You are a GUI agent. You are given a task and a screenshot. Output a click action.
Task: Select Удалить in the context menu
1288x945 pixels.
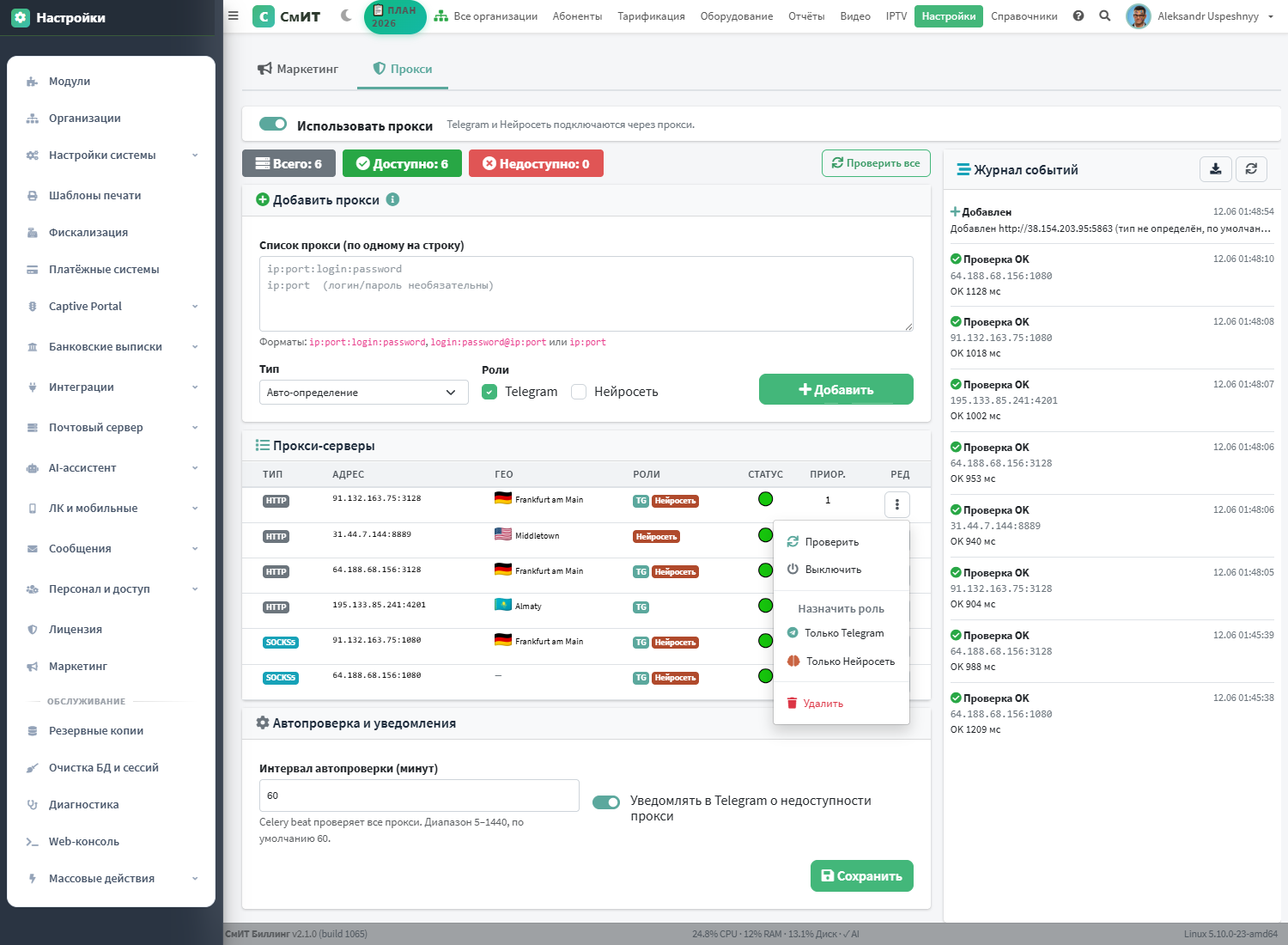pyautogui.click(x=841, y=704)
